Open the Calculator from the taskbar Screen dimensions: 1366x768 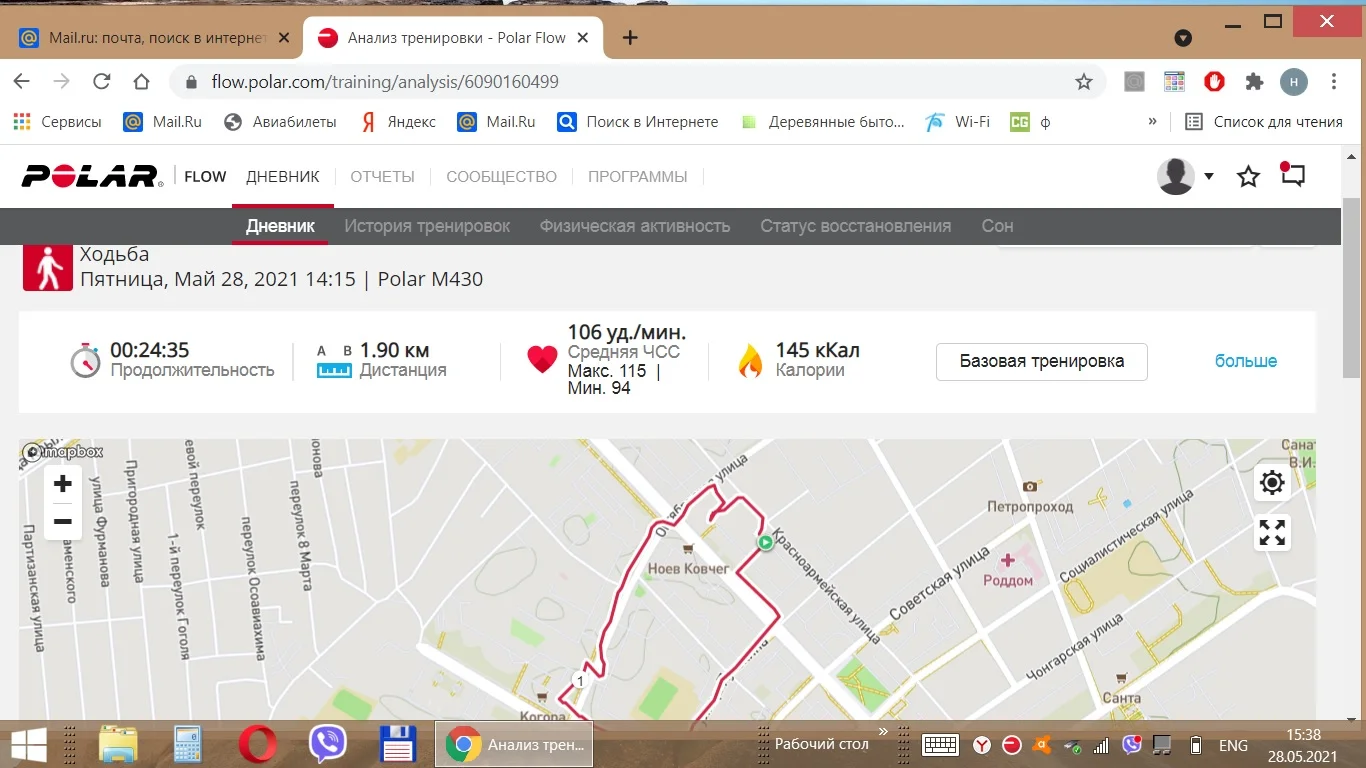(188, 744)
